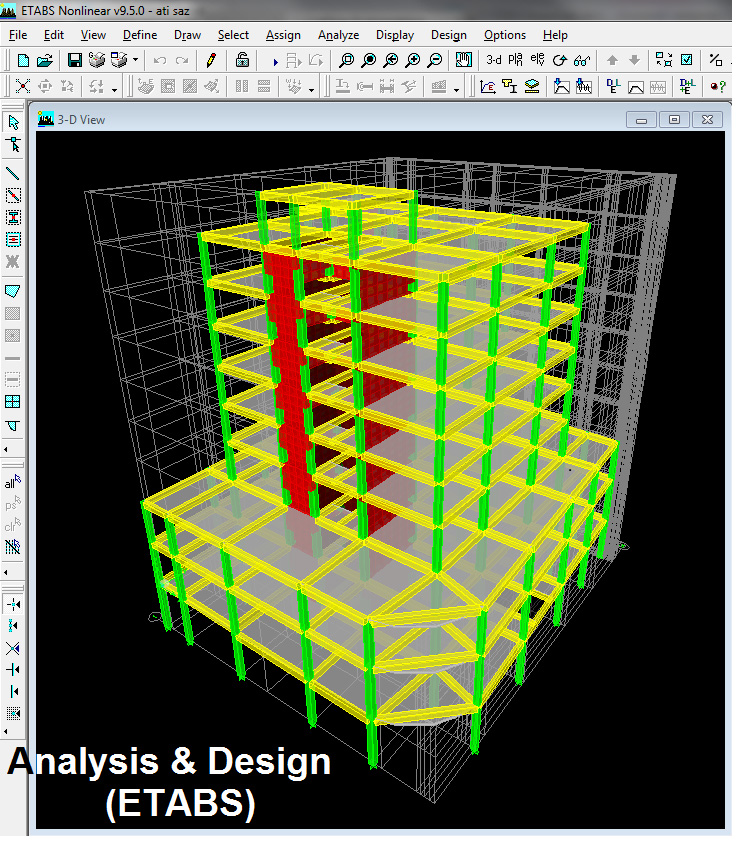Select the pointer selection tool

[x=13, y=122]
